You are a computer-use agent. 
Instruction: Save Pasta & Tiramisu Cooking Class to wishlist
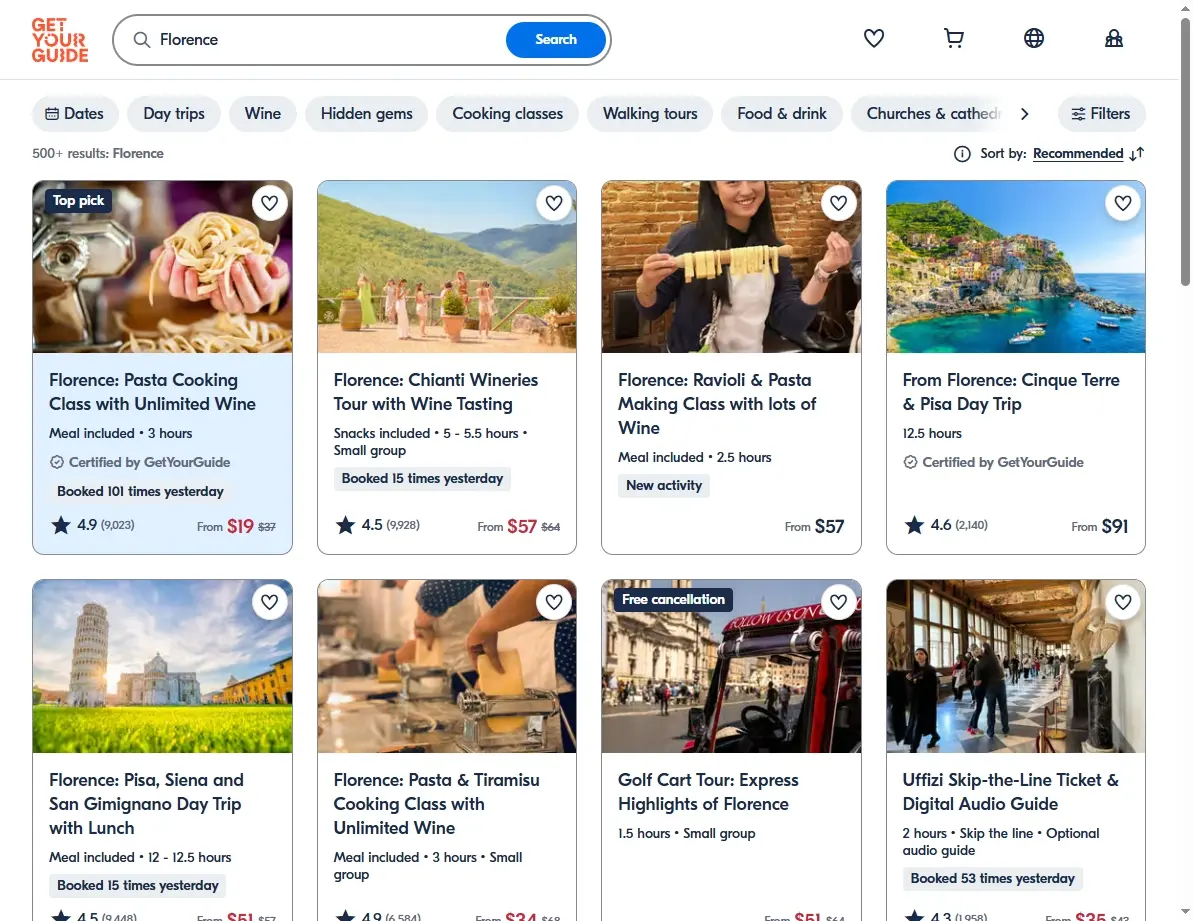(554, 602)
